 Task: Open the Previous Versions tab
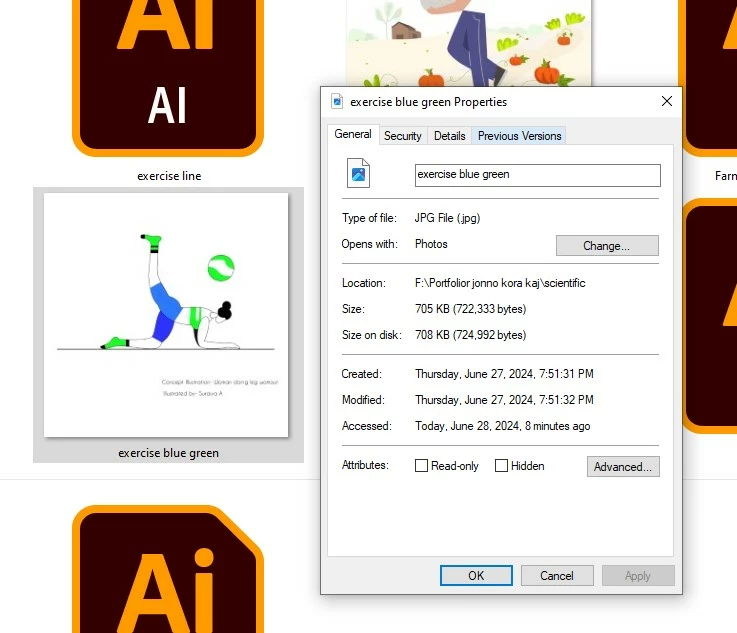pyautogui.click(x=519, y=136)
